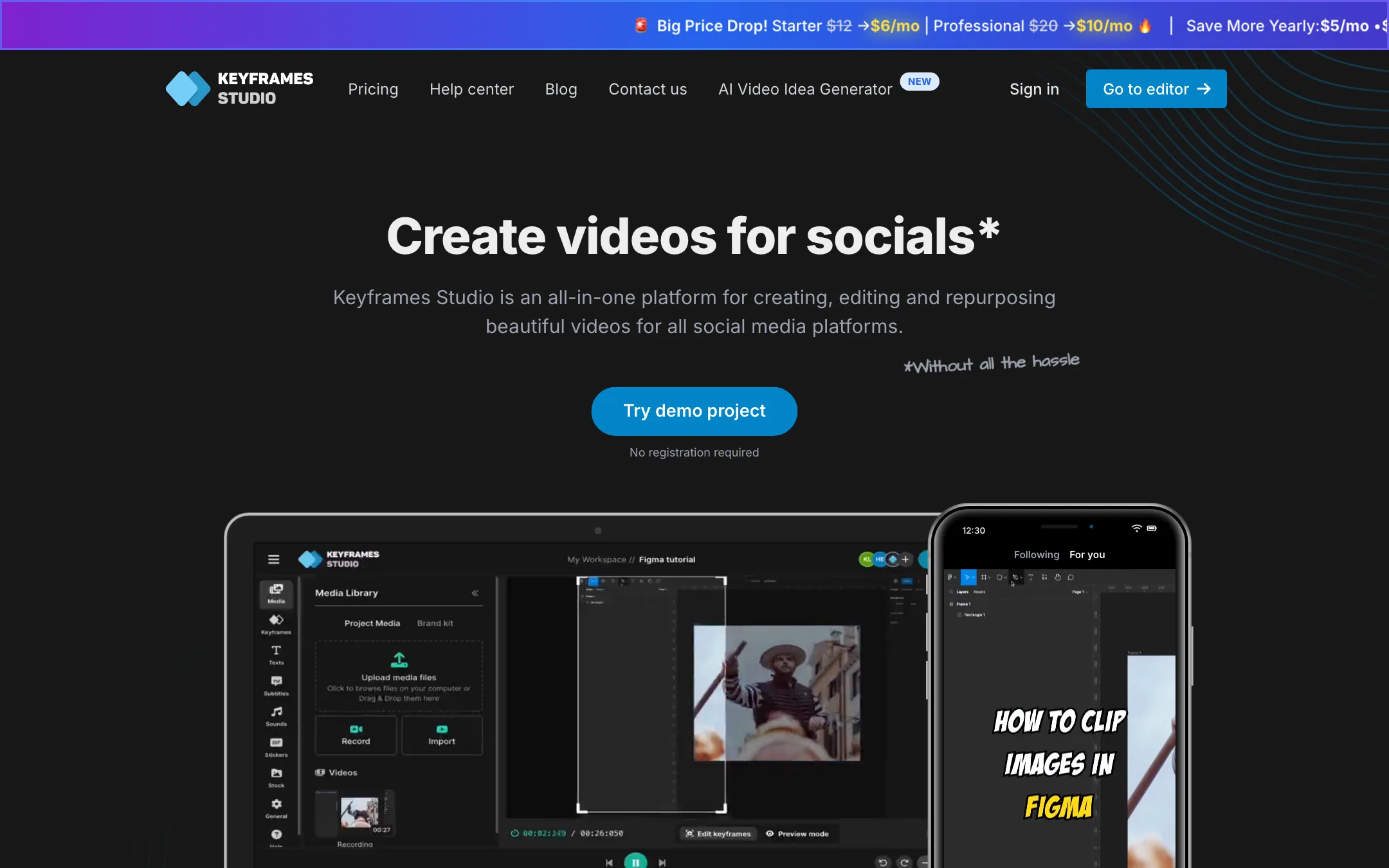
Task: Click the price drop promo banner
Action: (694, 26)
